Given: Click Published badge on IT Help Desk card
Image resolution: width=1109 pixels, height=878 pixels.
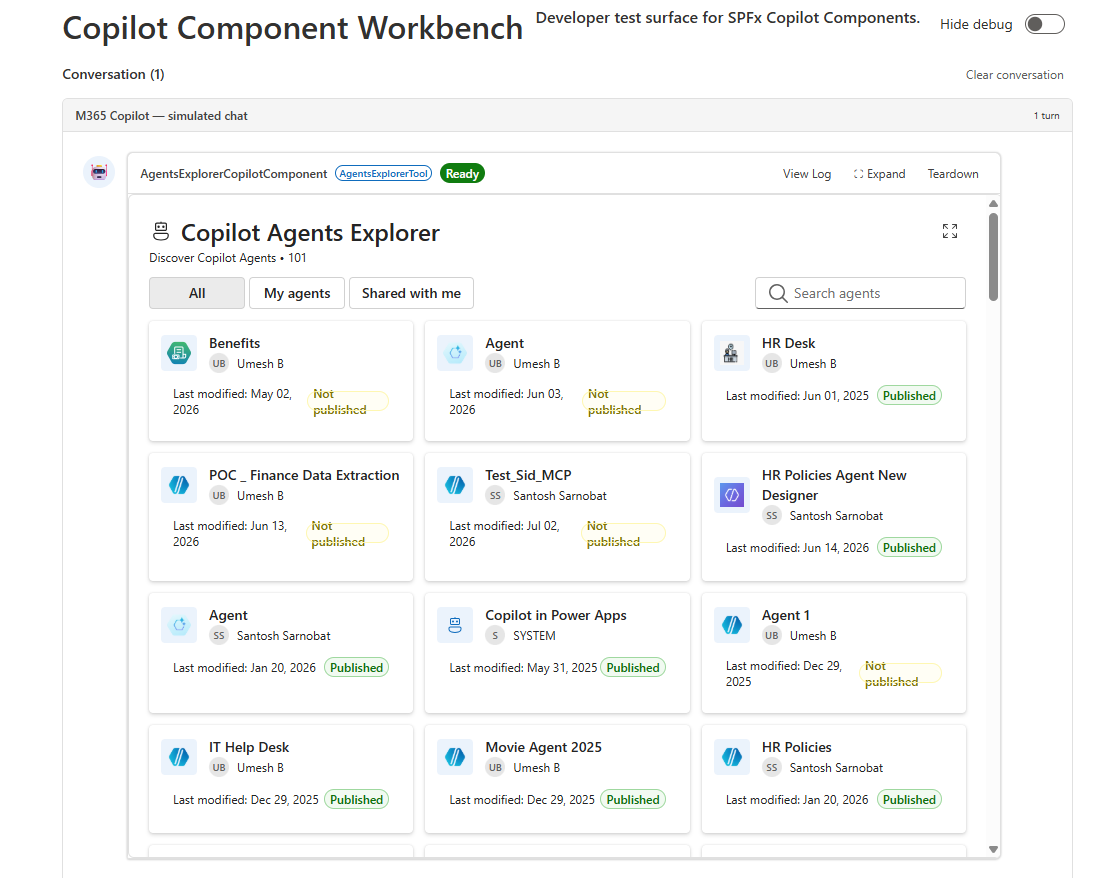Looking at the screenshot, I should click(356, 799).
